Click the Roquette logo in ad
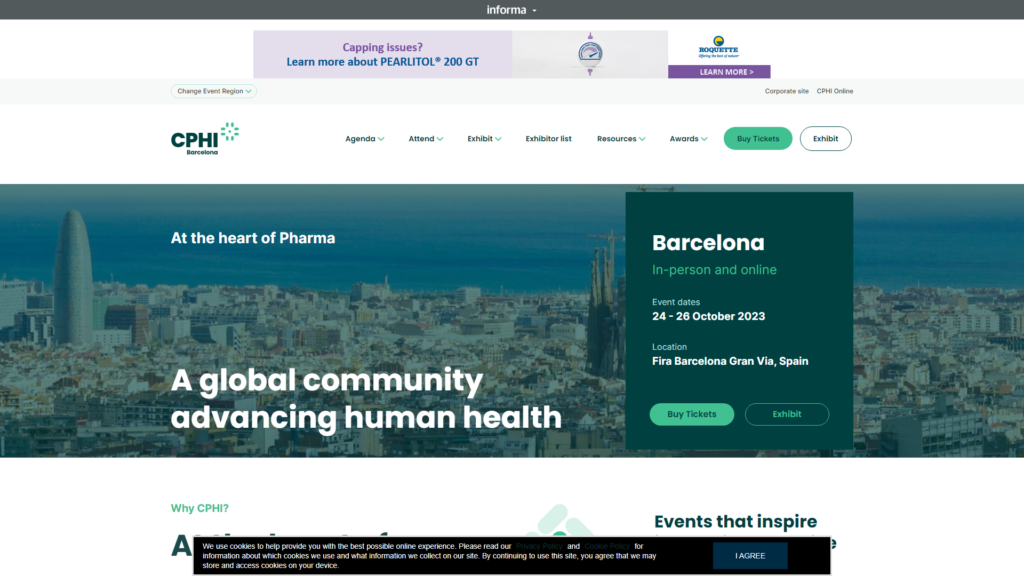Image resolution: width=1024 pixels, height=576 pixels. click(718, 47)
